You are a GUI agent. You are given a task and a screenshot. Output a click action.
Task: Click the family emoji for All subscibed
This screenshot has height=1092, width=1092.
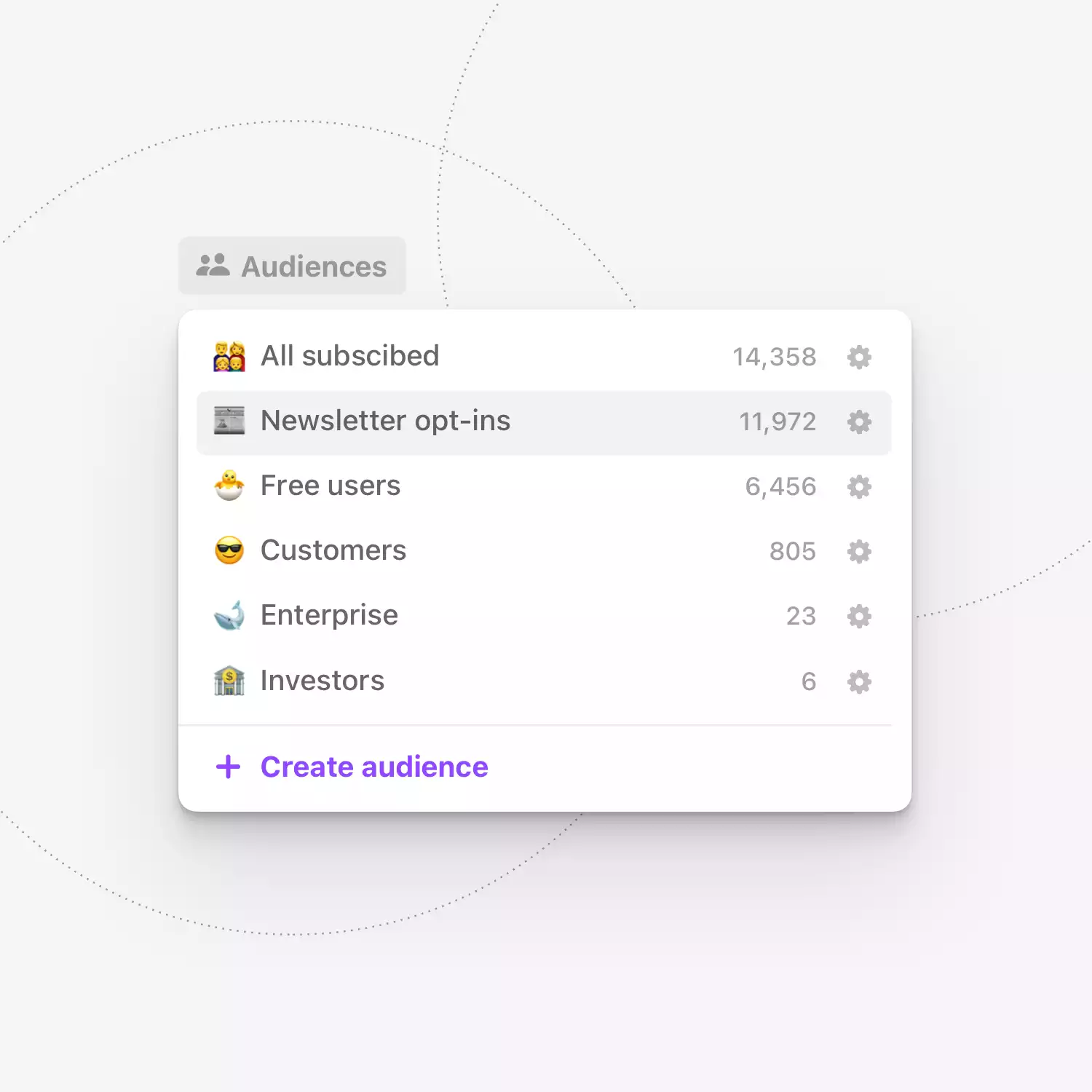coord(229,357)
